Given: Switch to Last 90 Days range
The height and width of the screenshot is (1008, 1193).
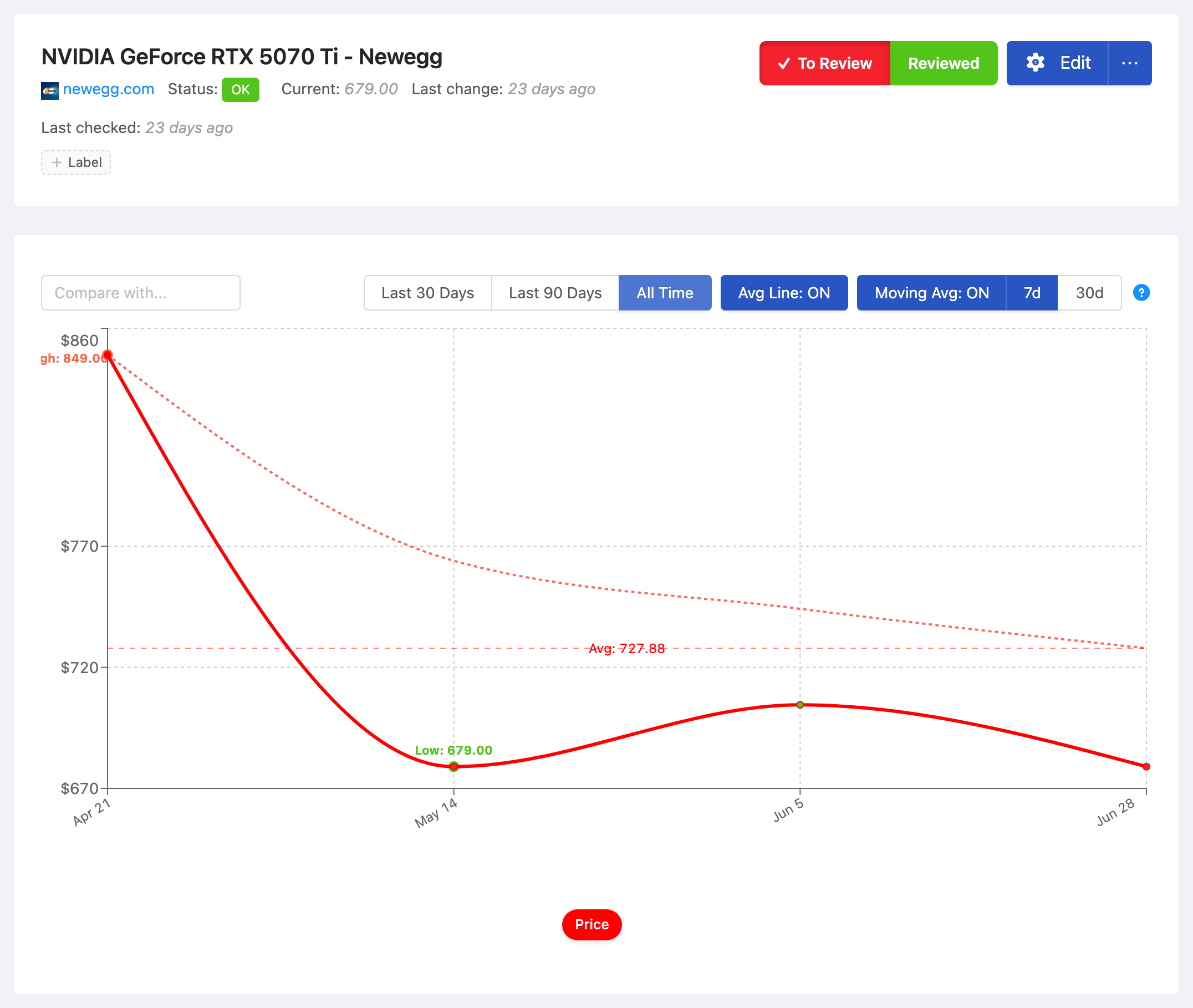Looking at the screenshot, I should [555, 293].
